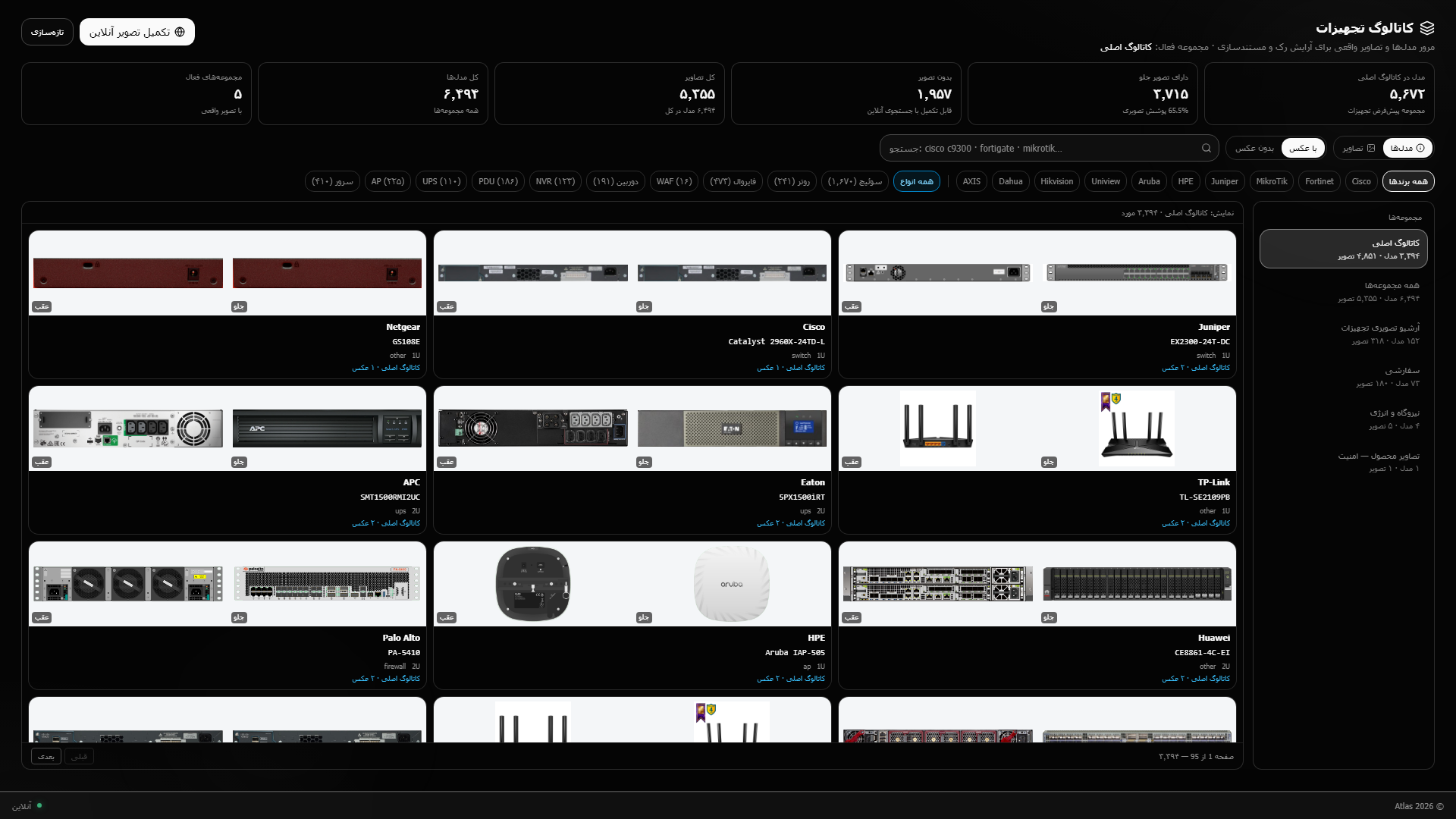Image resolution: width=1456 pixels, height=819 pixels.
Task: Open the APC SMT1500RMI2UC front image
Action: tap(327, 428)
